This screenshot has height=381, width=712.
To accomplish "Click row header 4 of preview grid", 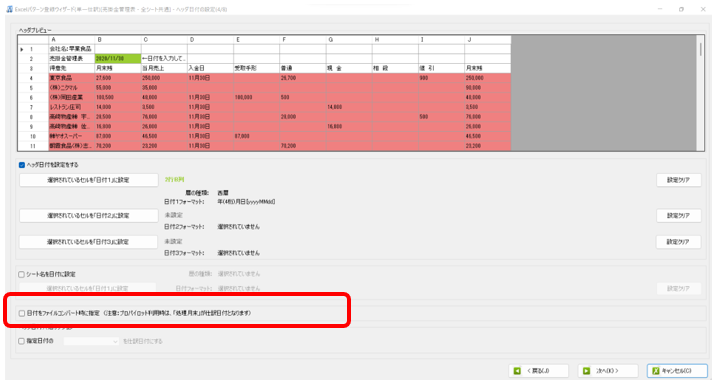I will pos(33,78).
